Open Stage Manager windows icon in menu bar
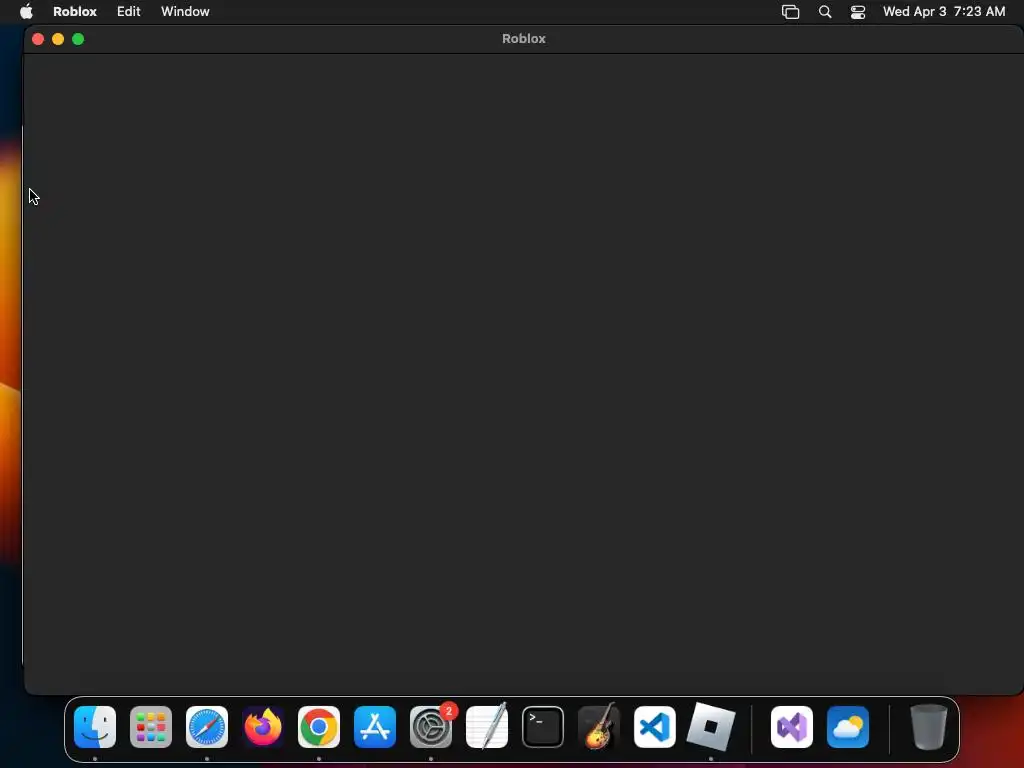 pos(790,12)
